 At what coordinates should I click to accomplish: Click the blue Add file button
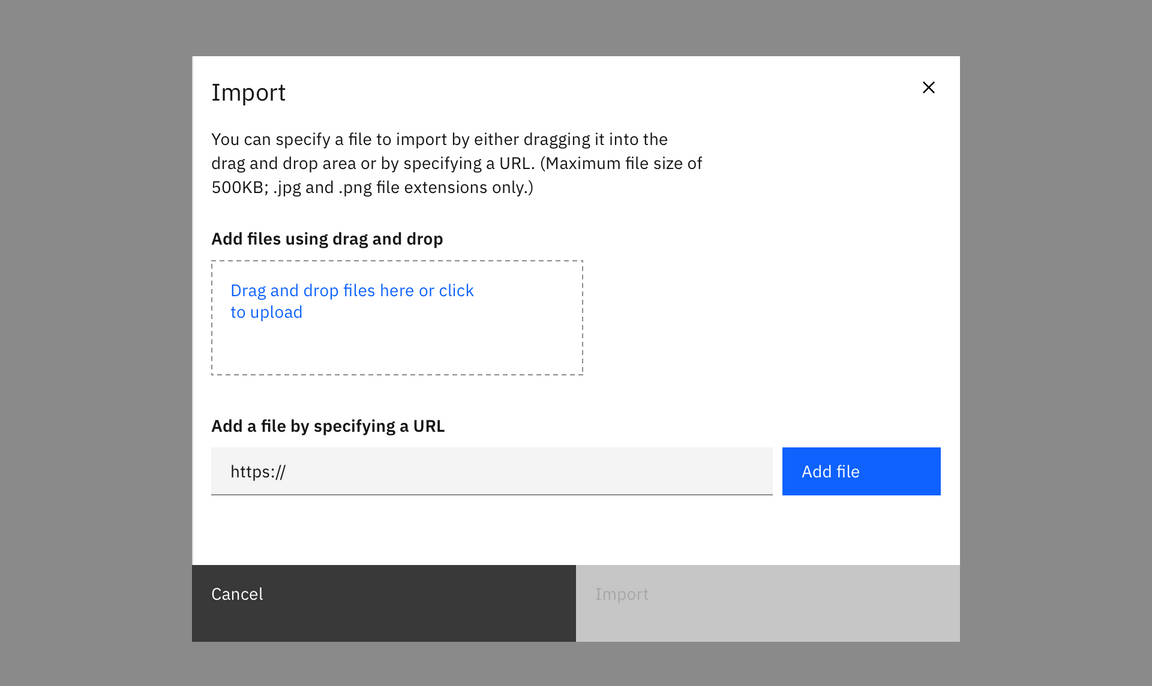point(861,470)
